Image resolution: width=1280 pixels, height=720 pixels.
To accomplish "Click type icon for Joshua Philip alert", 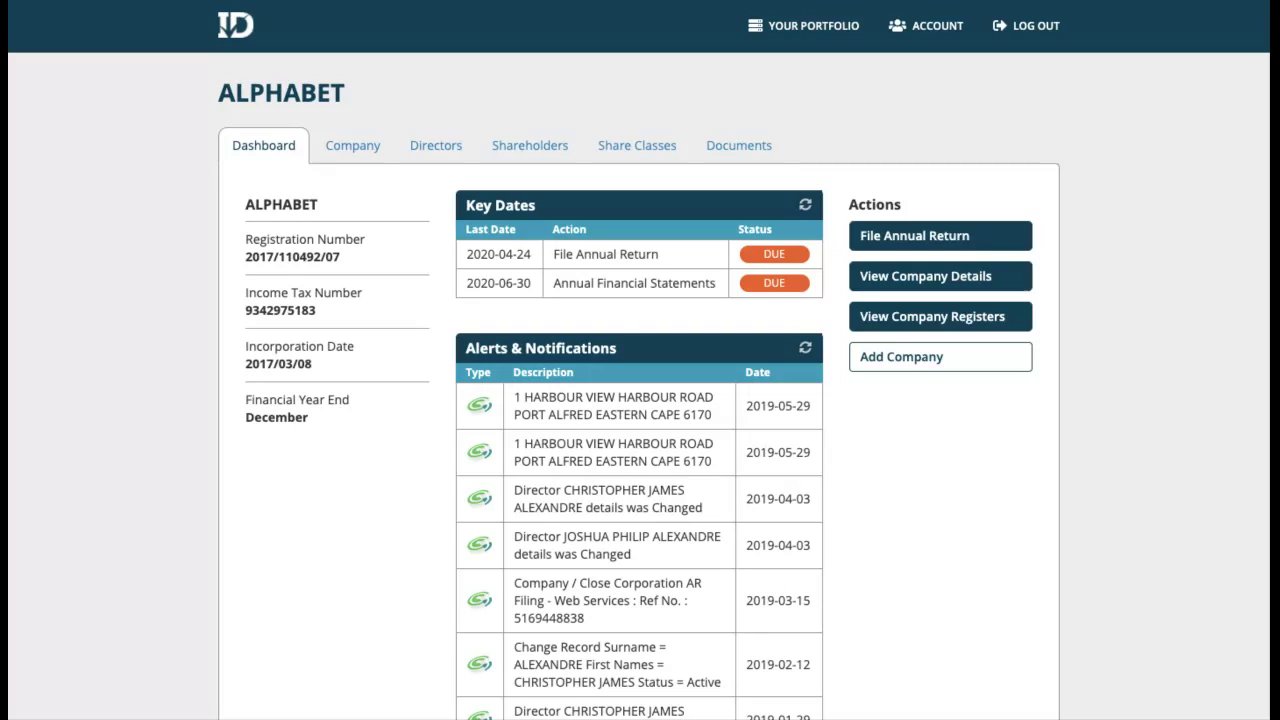I will click(x=480, y=545).
